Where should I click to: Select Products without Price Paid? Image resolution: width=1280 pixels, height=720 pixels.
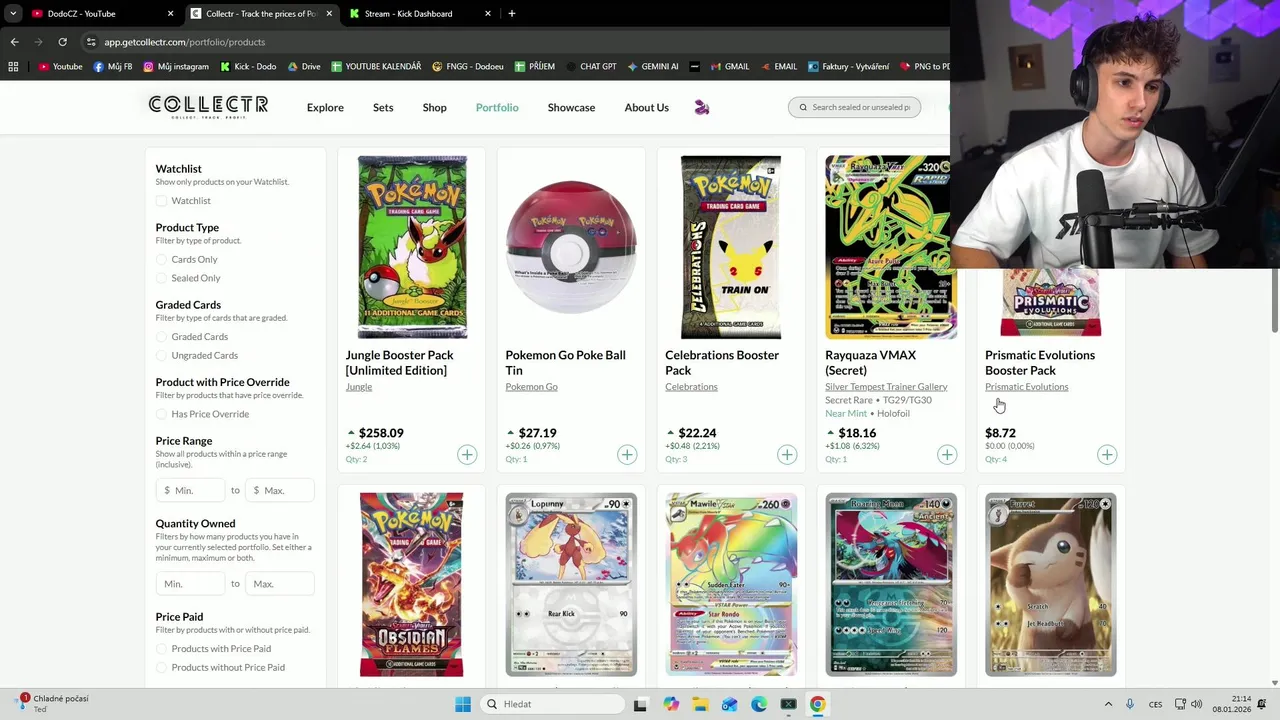click(x=162, y=668)
